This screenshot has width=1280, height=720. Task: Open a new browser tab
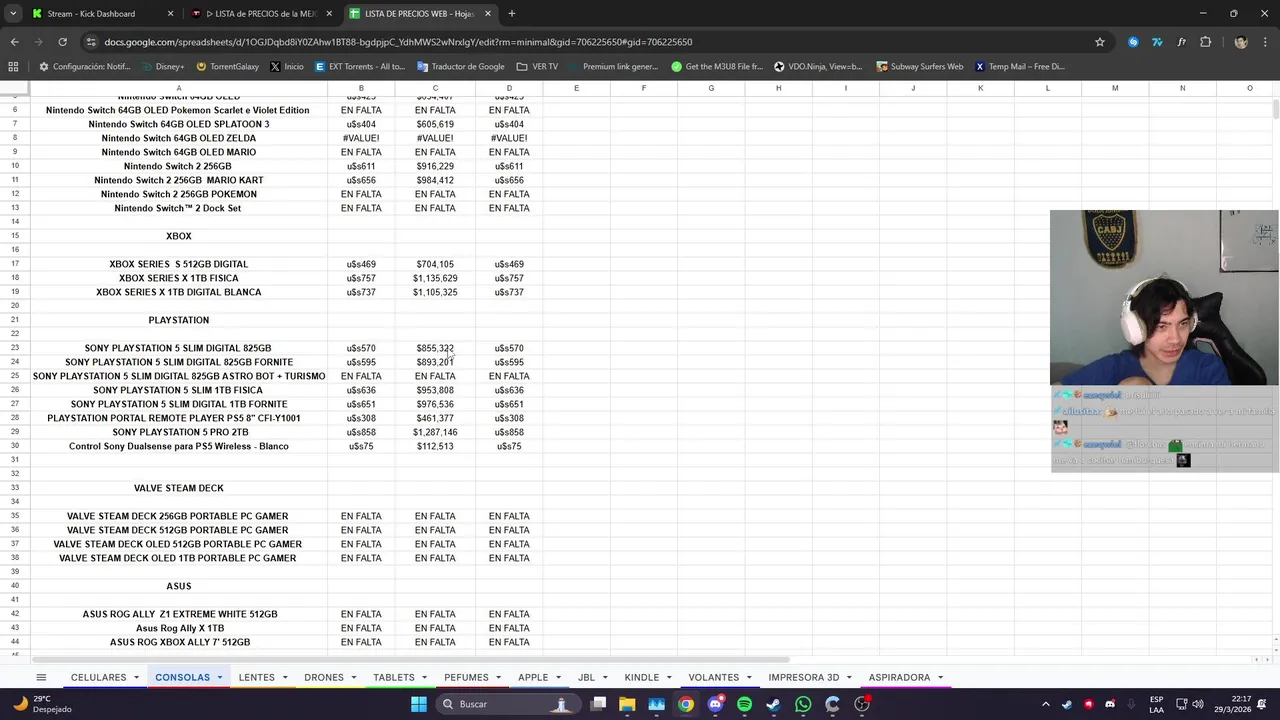point(511,14)
